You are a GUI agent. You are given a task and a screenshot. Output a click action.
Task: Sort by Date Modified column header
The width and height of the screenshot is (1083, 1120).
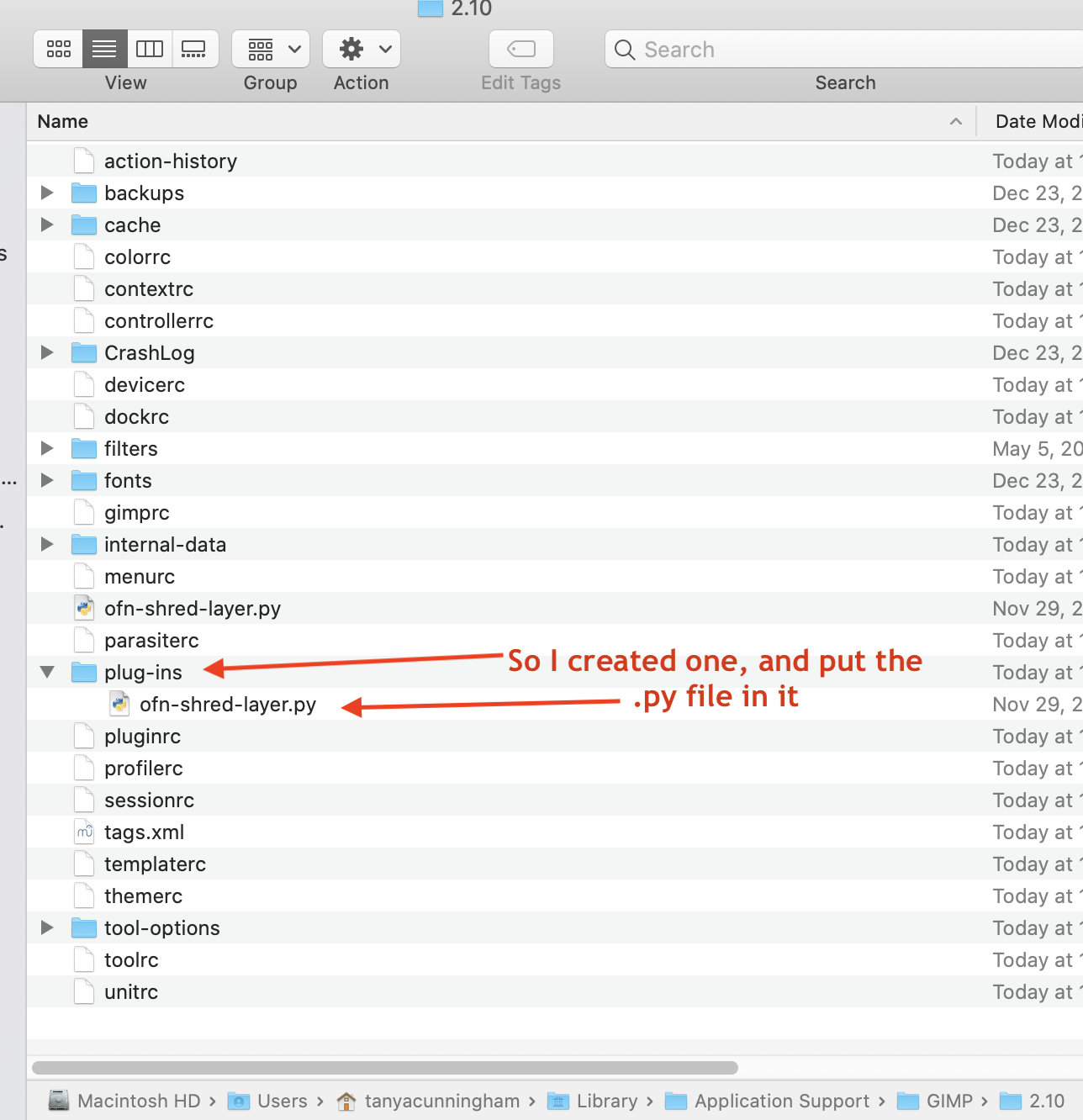(1038, 121)
